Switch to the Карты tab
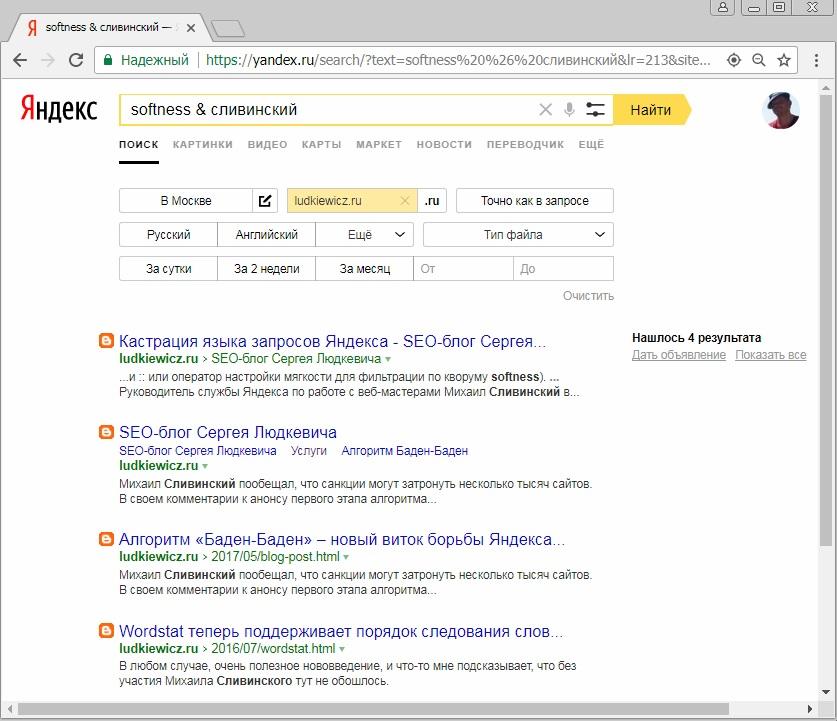837x721 pixels. (x=321, y=145)
